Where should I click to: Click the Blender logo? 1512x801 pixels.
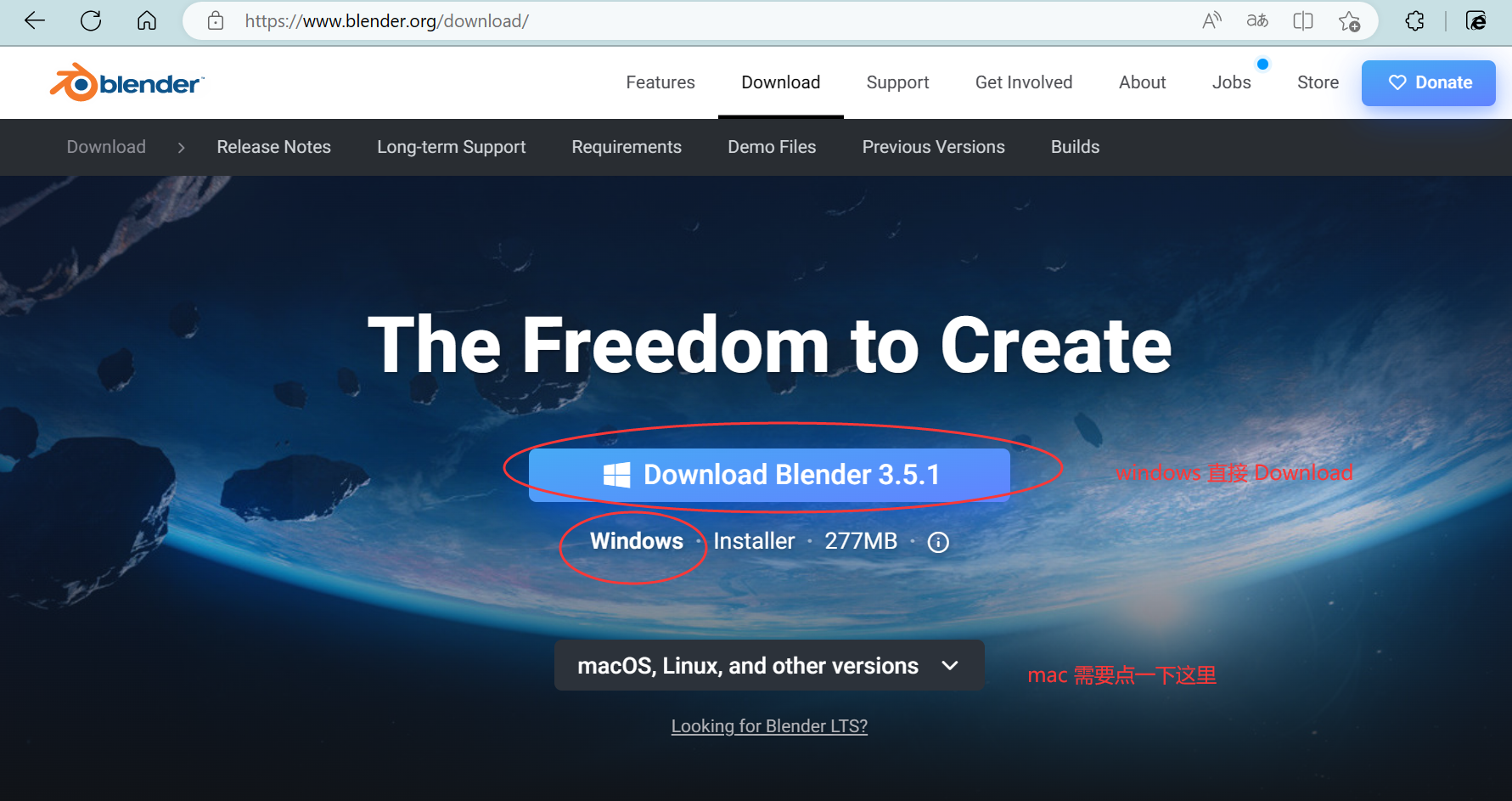[x=127, y=82]
